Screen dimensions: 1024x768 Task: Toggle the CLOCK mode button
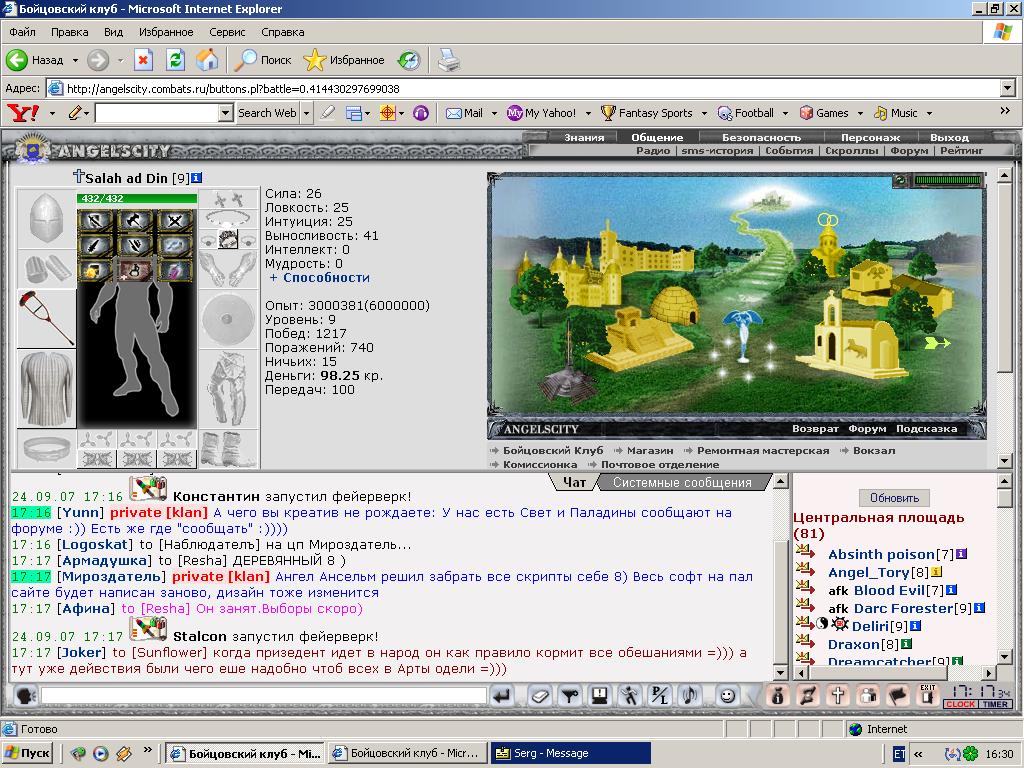[x=961, y=704]
